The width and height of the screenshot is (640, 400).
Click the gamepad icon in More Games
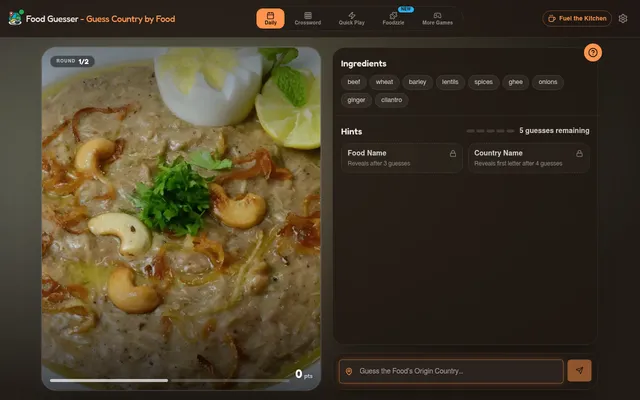tap(437, 16)
